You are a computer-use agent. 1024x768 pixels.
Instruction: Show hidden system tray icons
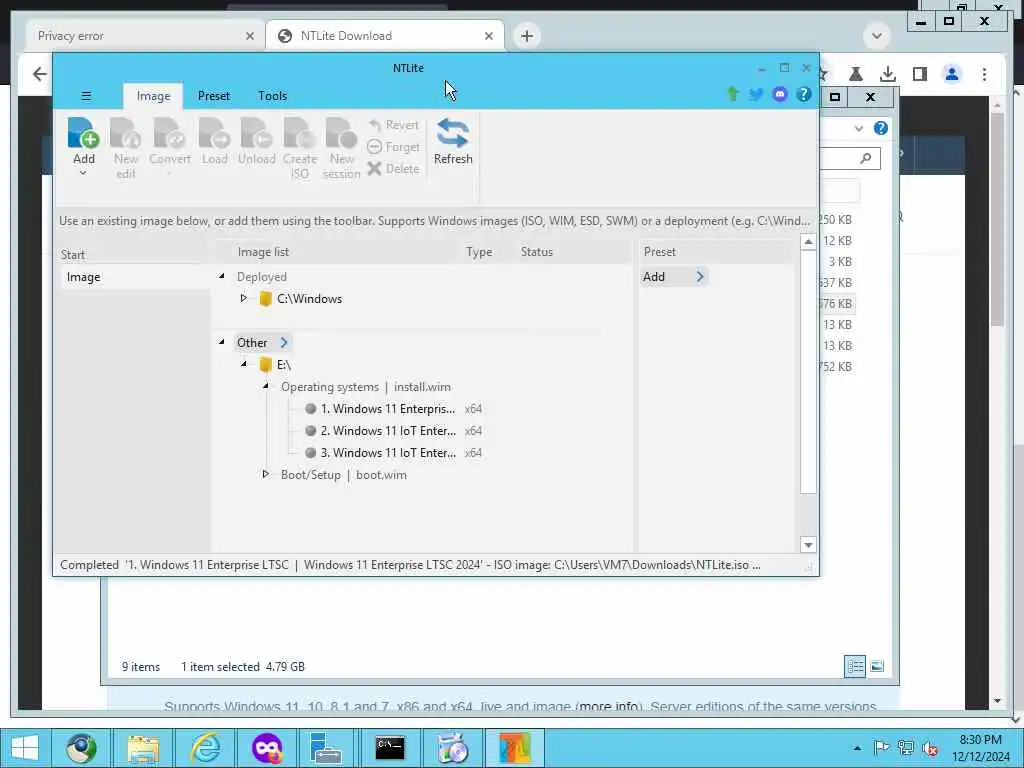[x=857, y=748]
